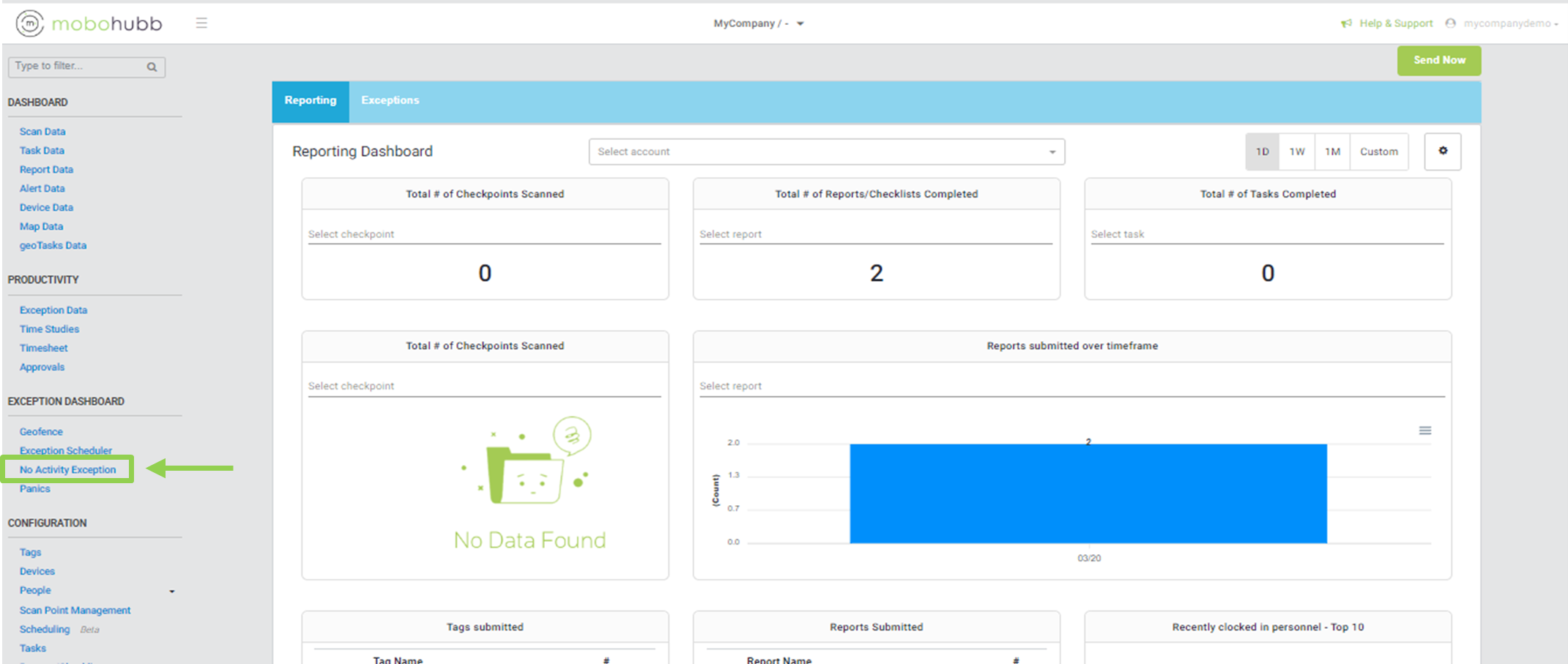Image resolution: width=1568 pixels, height=664 pixels.
Task: Open dashboard settings gear icon
Action: point(1442,151)
